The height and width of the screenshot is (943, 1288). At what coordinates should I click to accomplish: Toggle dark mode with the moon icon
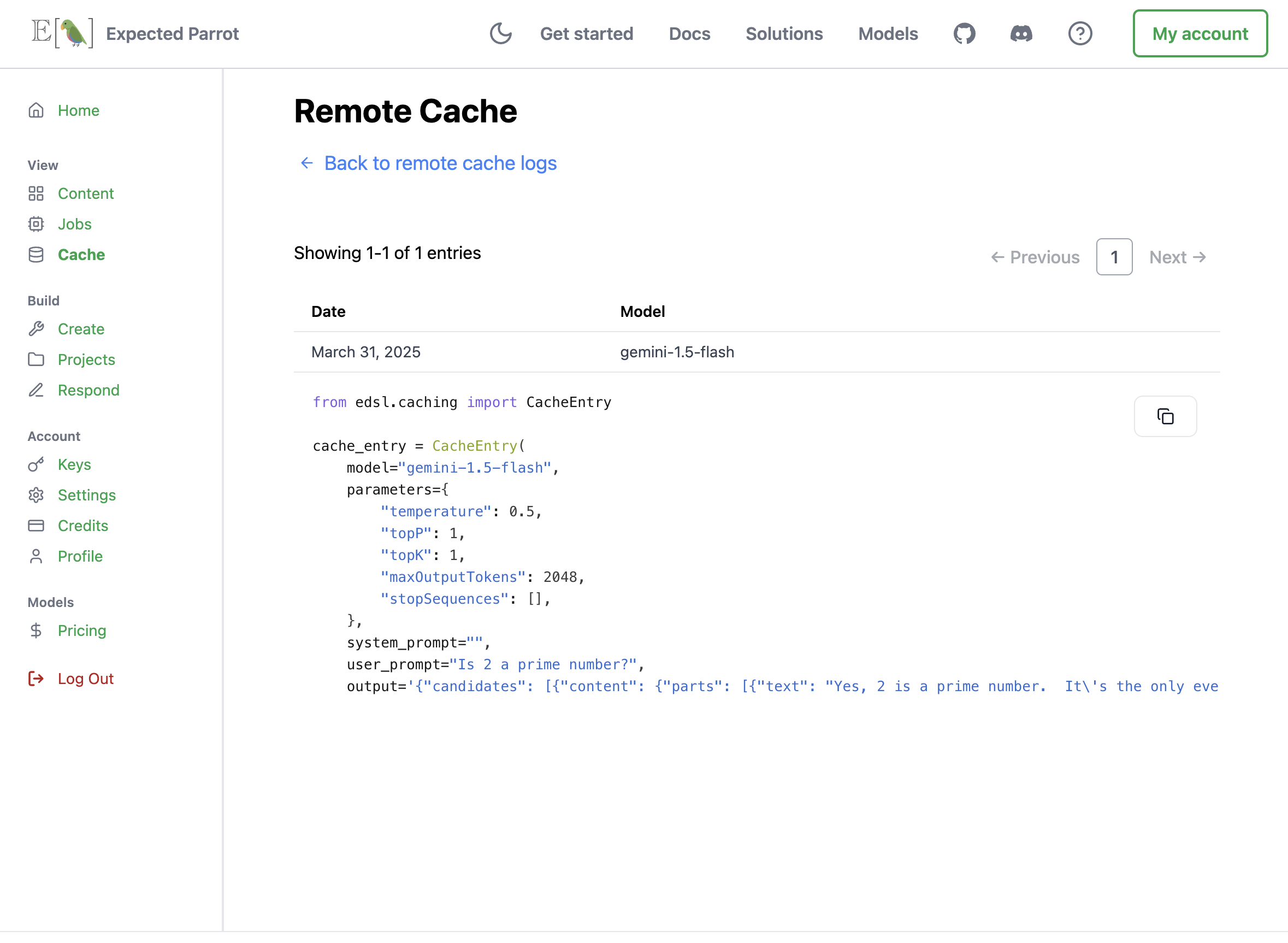[500, 33]
